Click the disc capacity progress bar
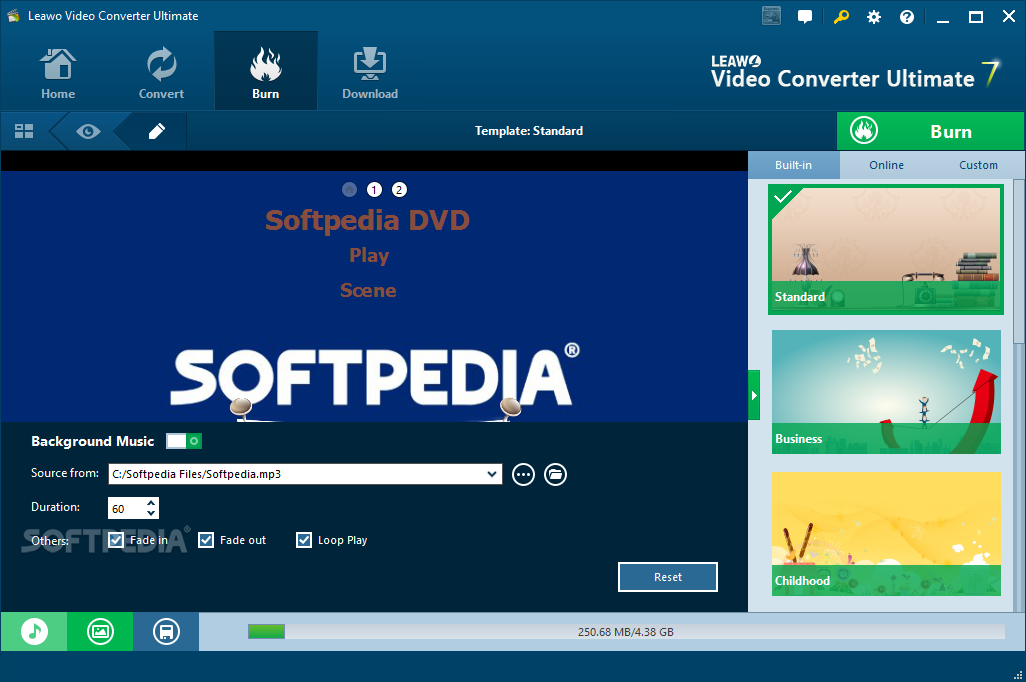The width and height of the screenshot is (1026, 682). pyautogui.click(x=626, y=632)
